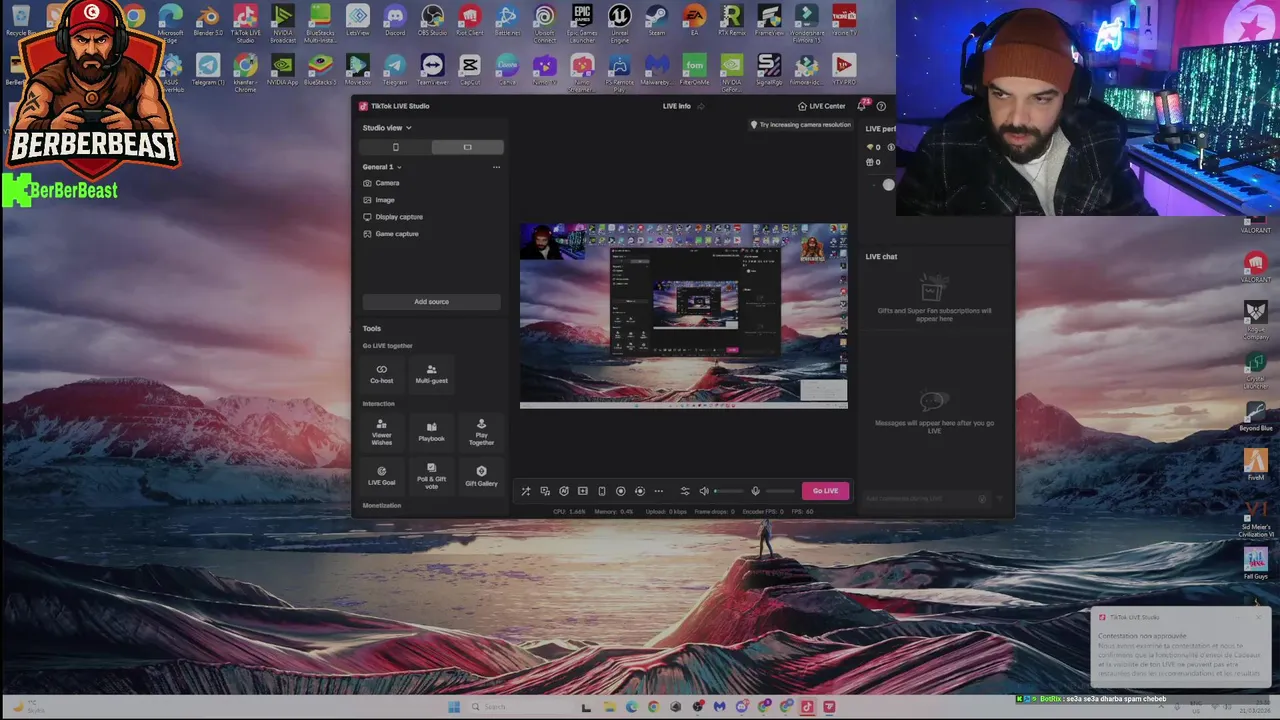Open Discord desktop shortcut
Image resolution: width=1280 pixels, height=720 pixels.
(395, 20)
